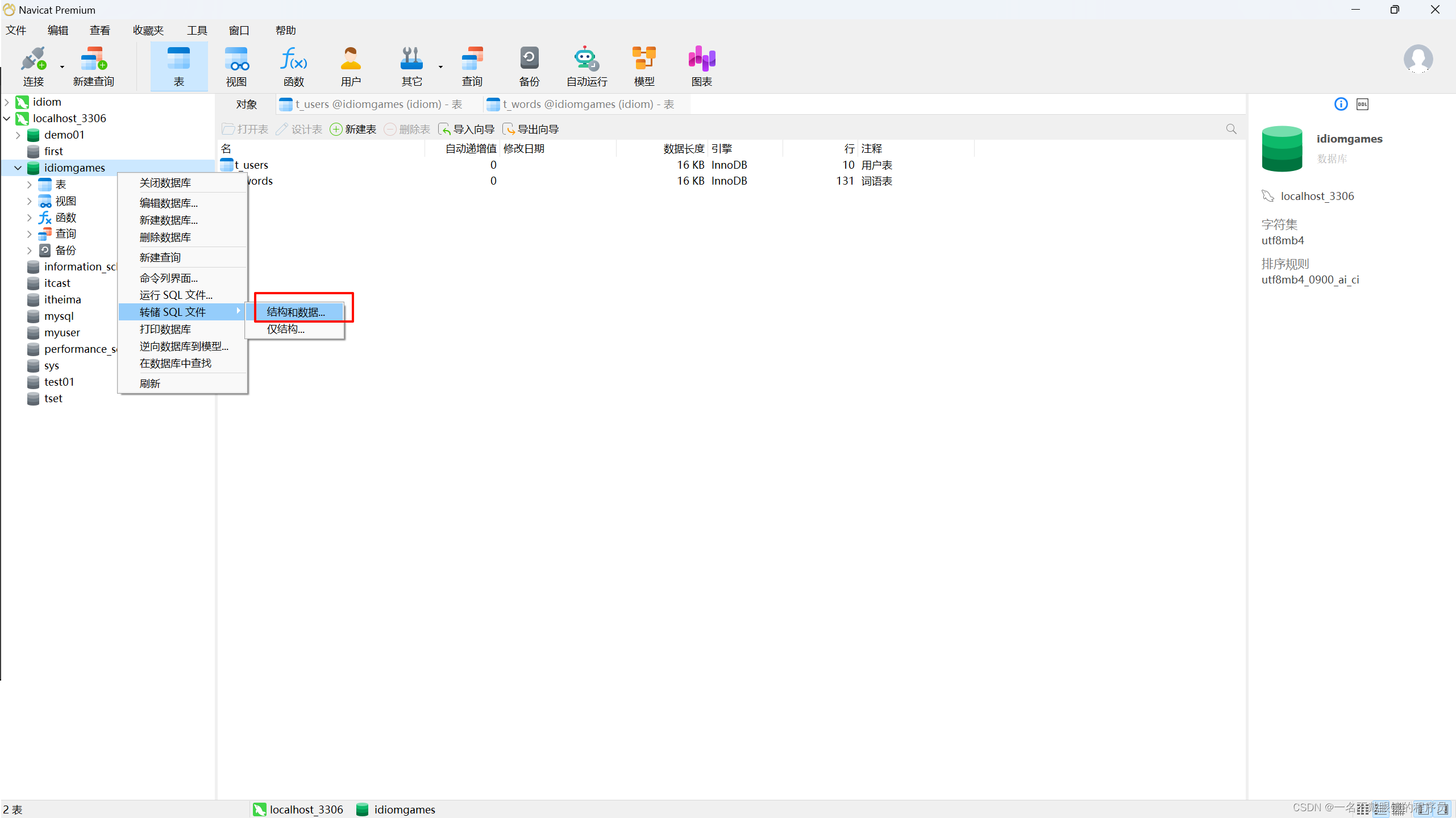Choose 命令列界面... in the context menu
The width and height of the screenshot is (1456, 818).
tap(182, 278)
